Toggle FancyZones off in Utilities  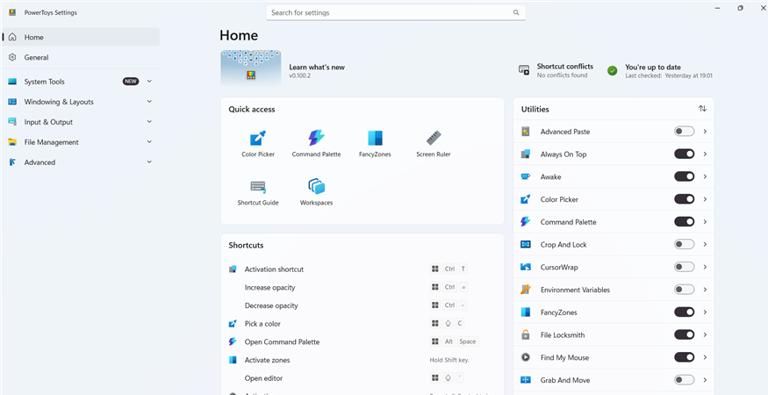coord(684,312)
